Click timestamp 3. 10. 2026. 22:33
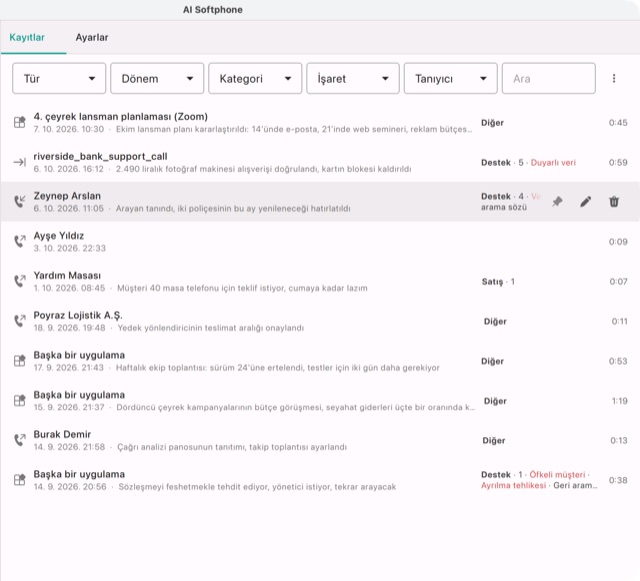Image resolution: width=640 pixels, height=581 pixels. [69, 248]
